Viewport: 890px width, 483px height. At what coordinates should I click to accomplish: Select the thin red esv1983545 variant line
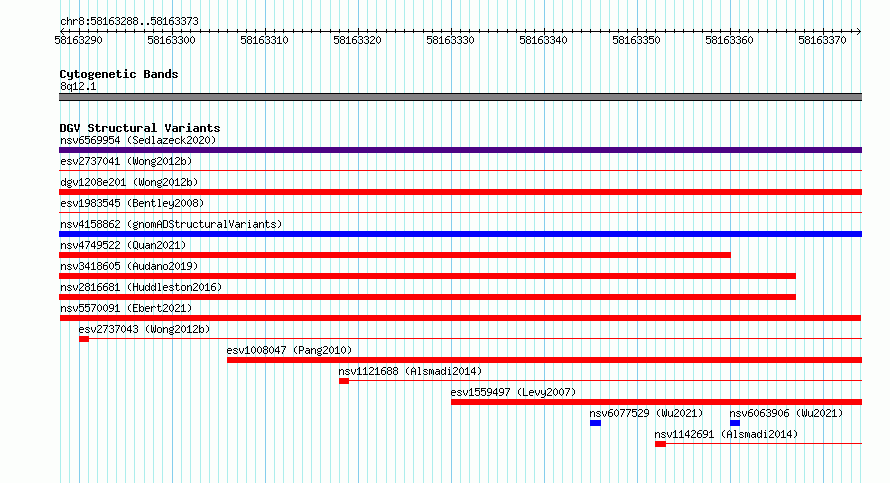click(460, 212)
